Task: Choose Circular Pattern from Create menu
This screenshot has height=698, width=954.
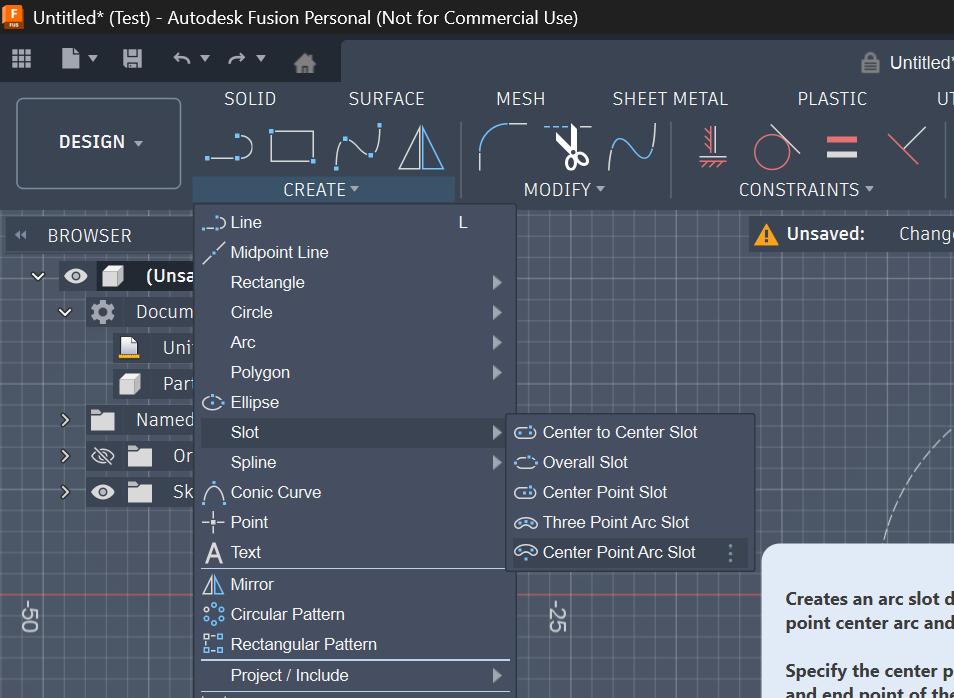Action: tap(355, 615)
